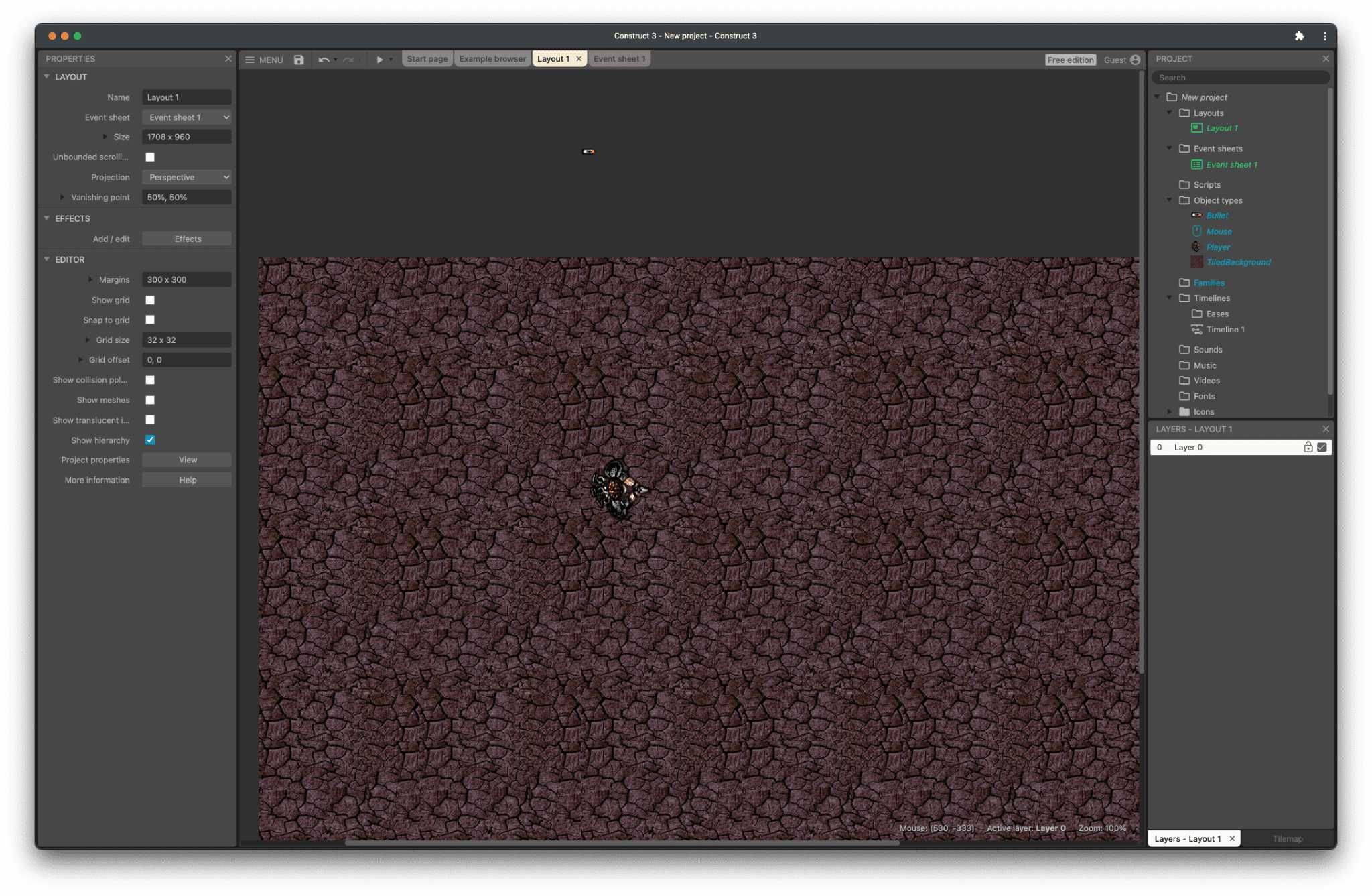Expand the Grid size property disclosure
This screenshot has width=1372, height=896.
tap(87, 339)
